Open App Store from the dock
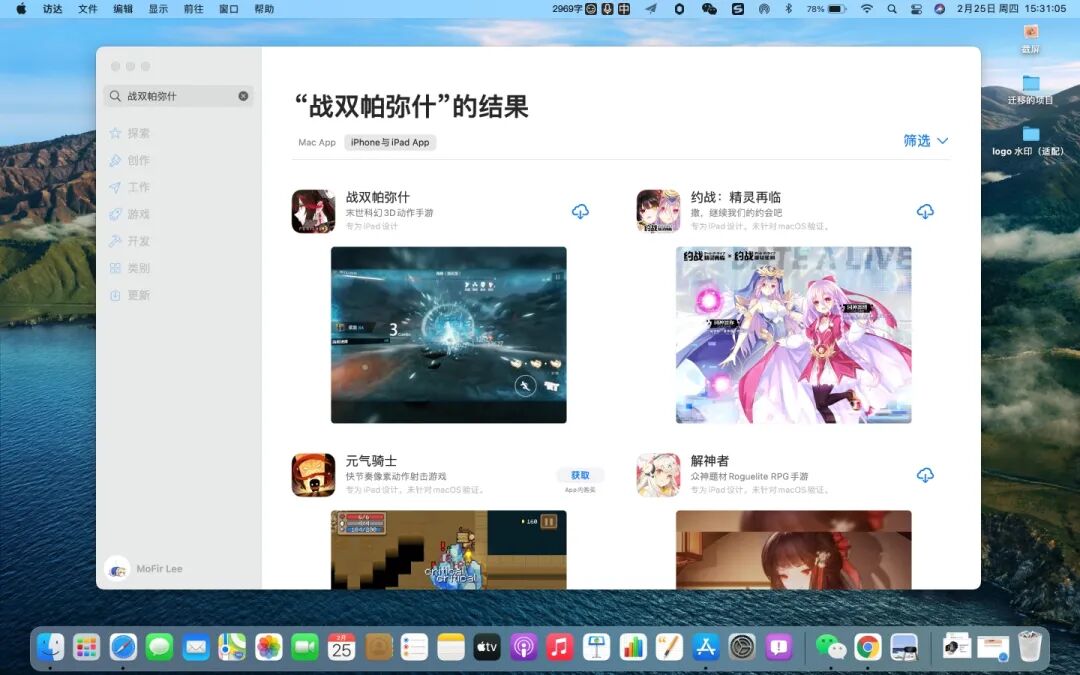 pyautogui.click(x=706, y=647)
